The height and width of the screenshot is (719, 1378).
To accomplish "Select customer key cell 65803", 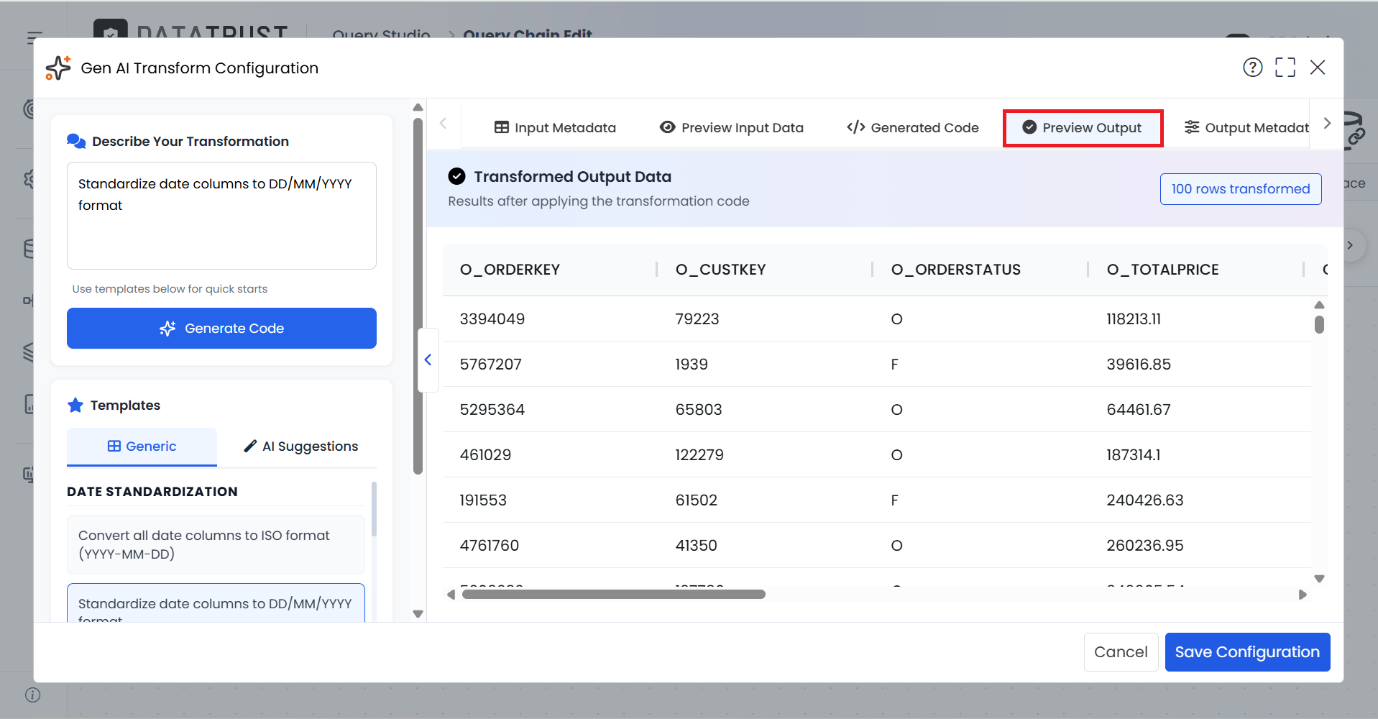I will (699, 410).
